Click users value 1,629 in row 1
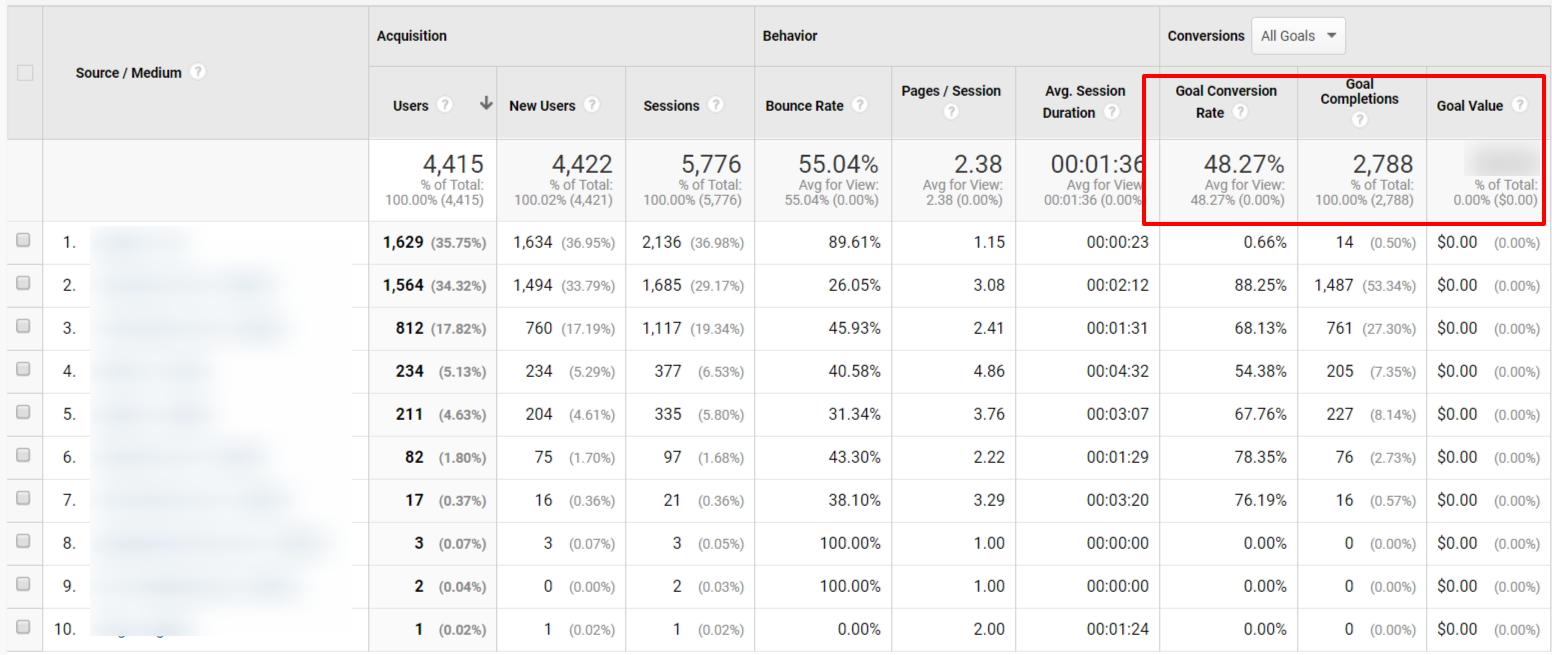The image size is (1552, 655). tap(403, 242)
